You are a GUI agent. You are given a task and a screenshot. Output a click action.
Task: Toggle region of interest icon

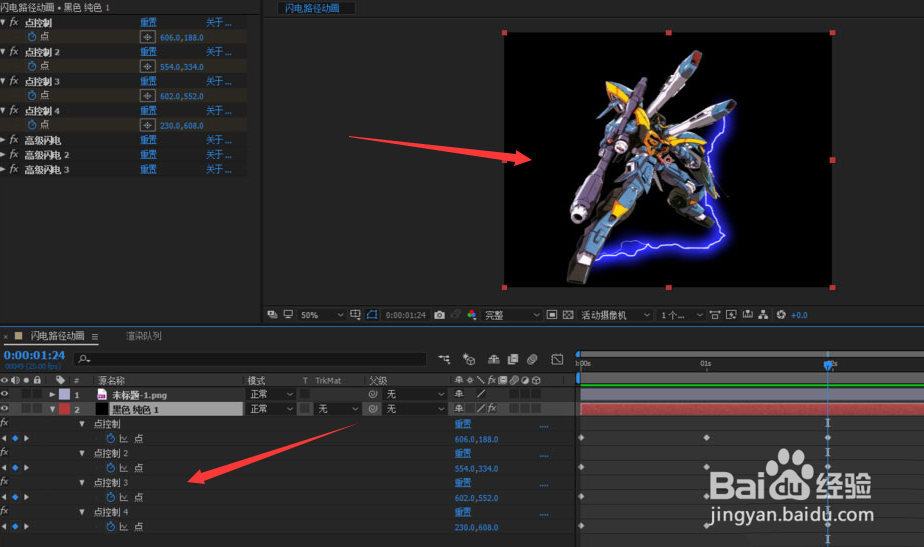click(x=552, y=315)
